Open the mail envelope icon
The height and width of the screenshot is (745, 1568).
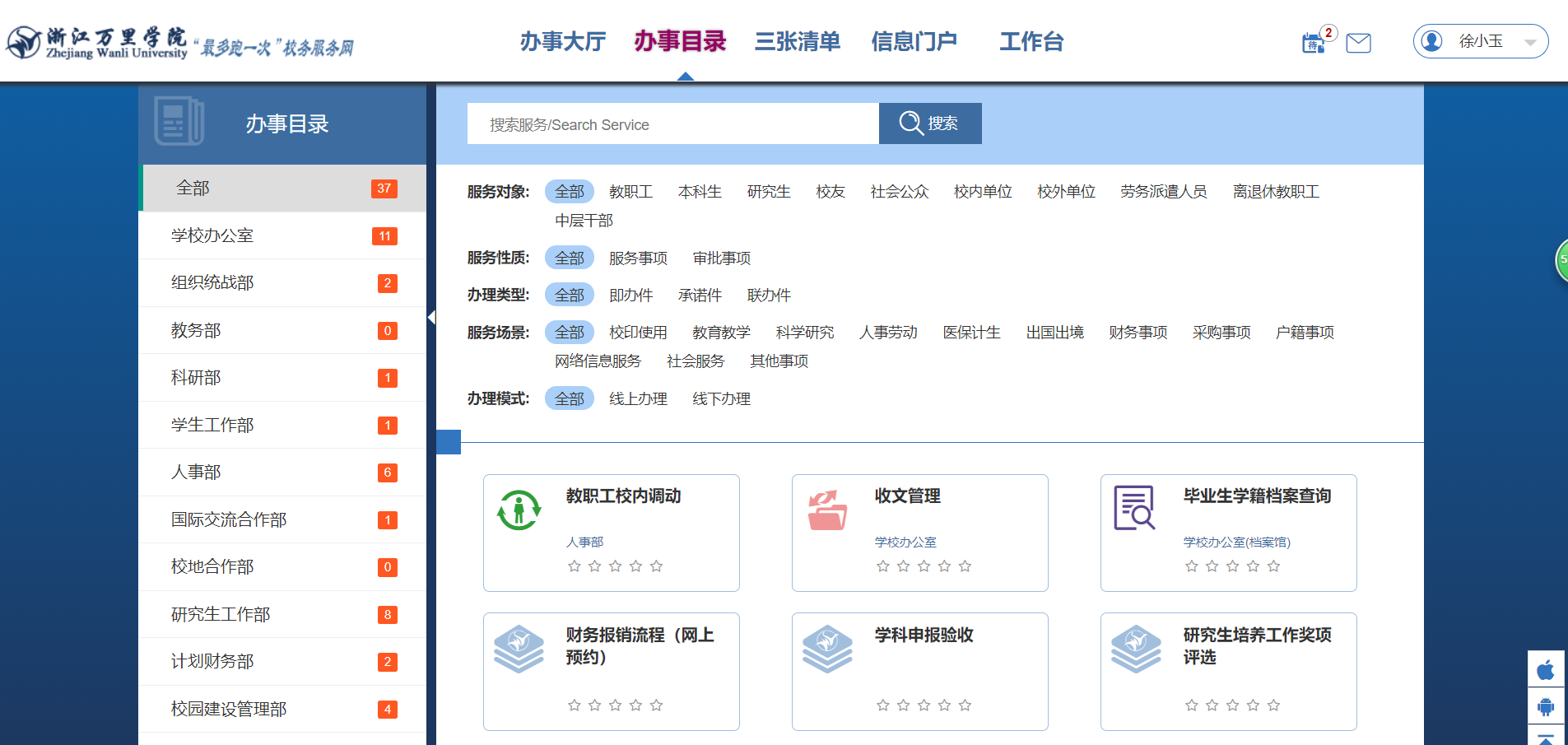click(x=1358, y=43)
